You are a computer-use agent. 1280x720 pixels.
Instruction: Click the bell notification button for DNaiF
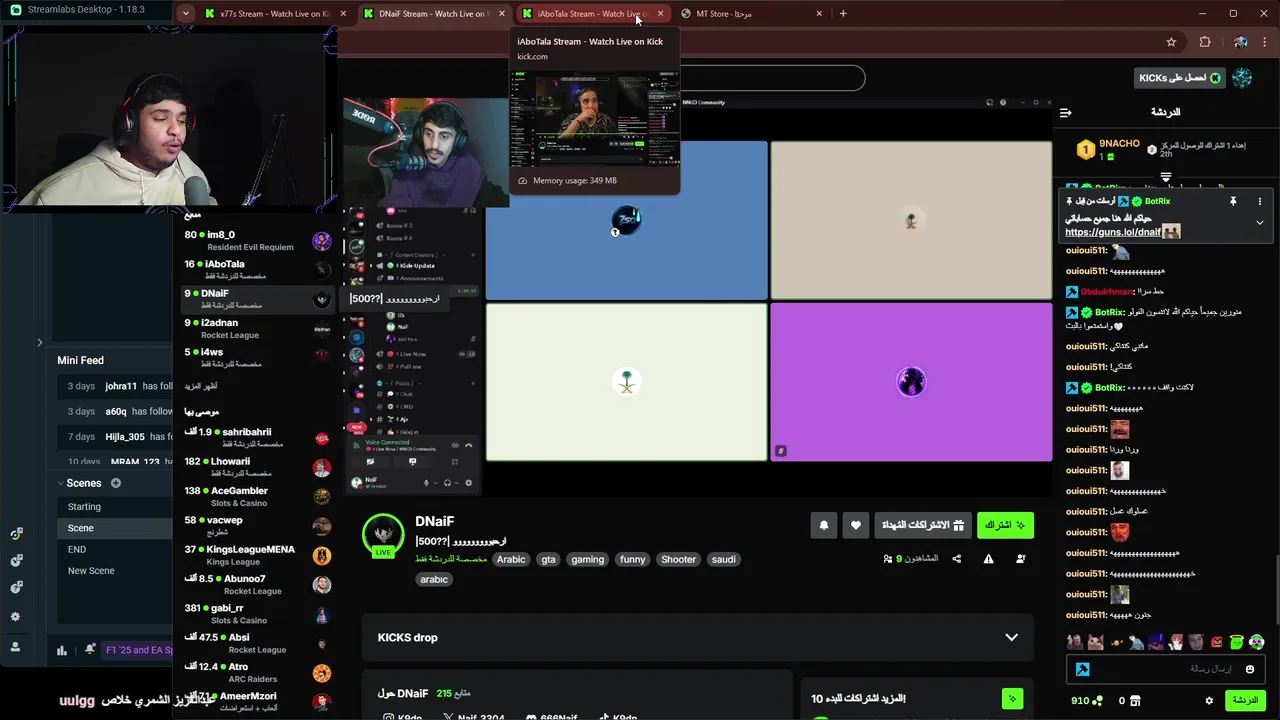(x=823, y=525)
